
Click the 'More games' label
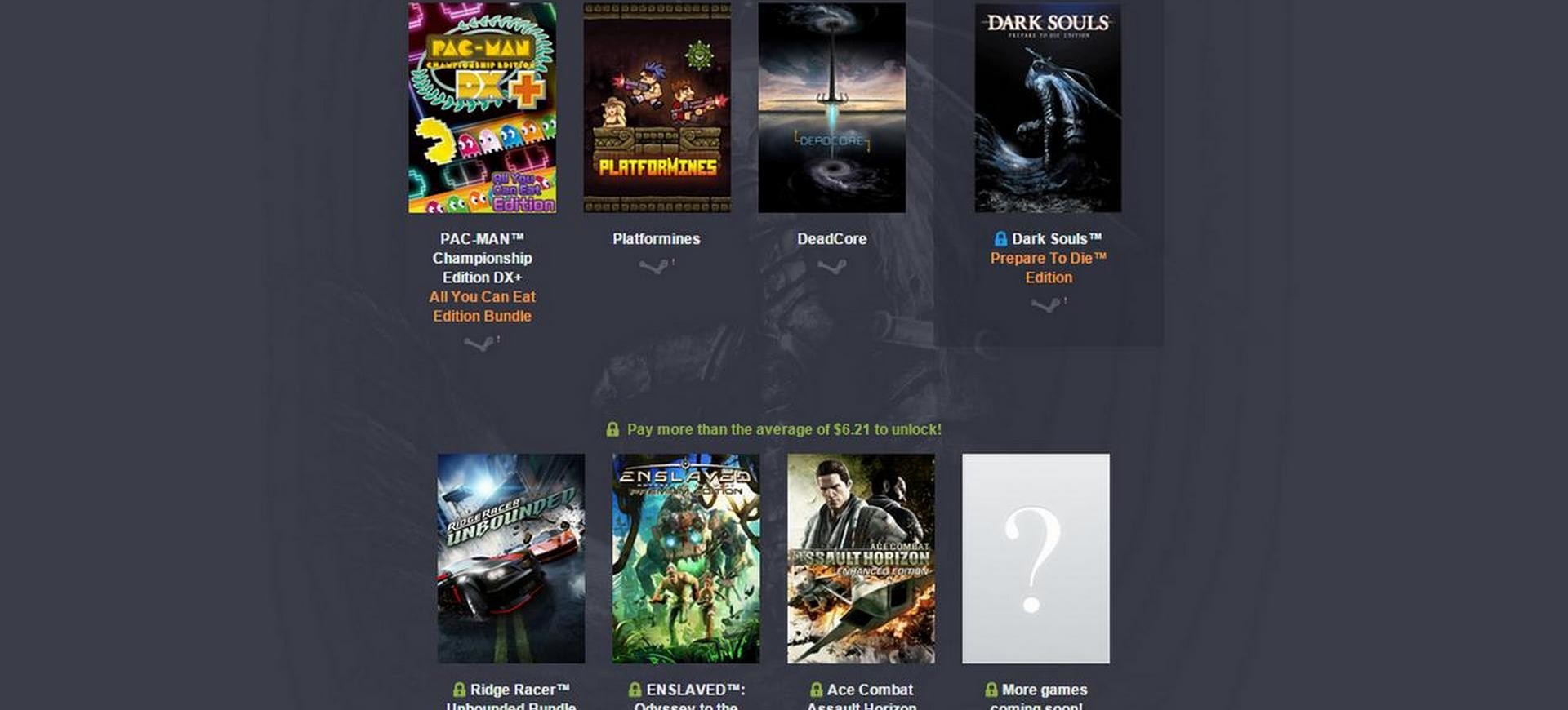[1045, 690]
